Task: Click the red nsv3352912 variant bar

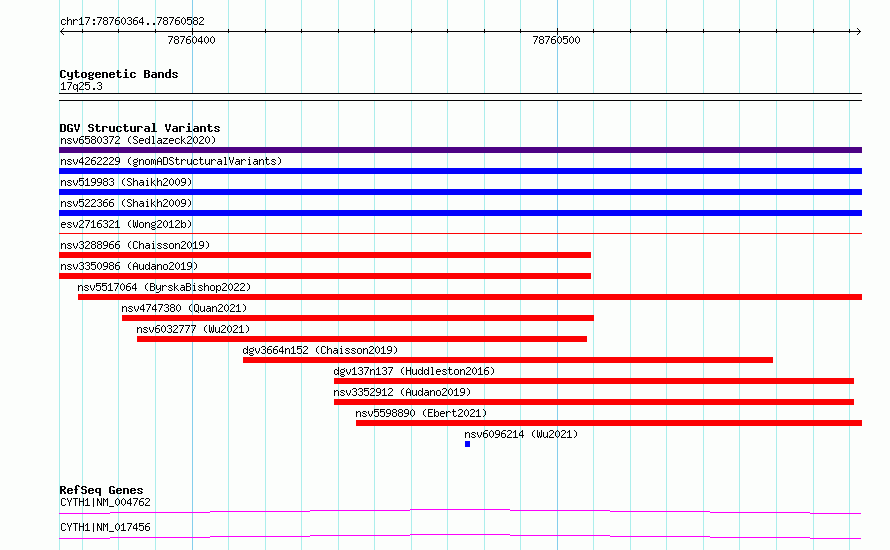Action: coord(594,402)
